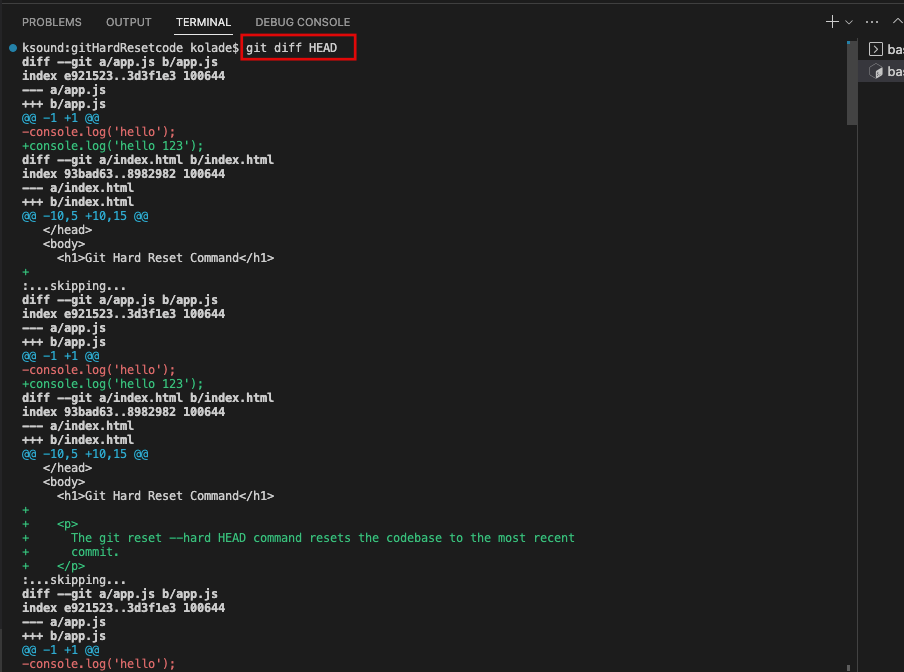904x672 pixels.
Task: Click the 'git diff HEAD' command text
Action: [x=297, y=48]
